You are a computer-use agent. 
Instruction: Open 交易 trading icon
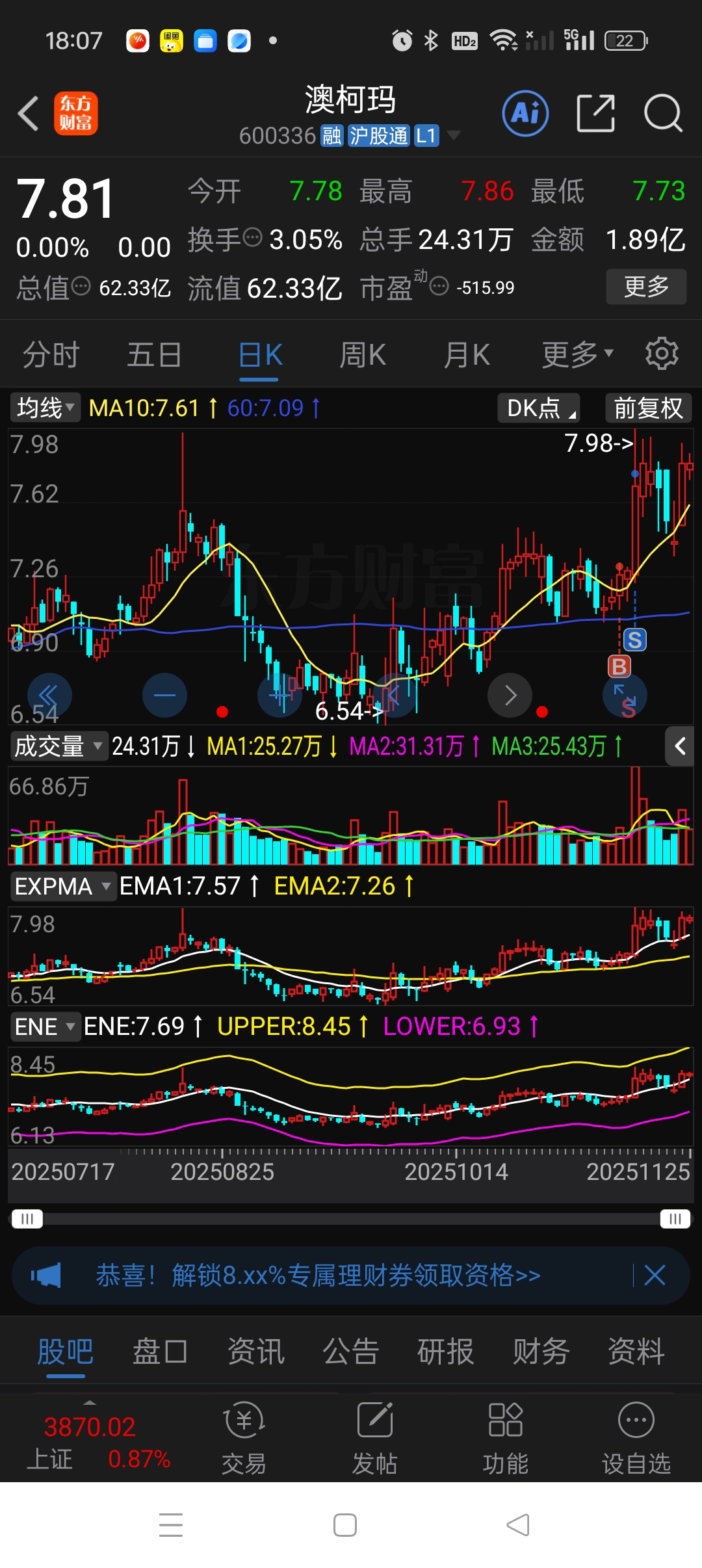(x=244, y=1438)
